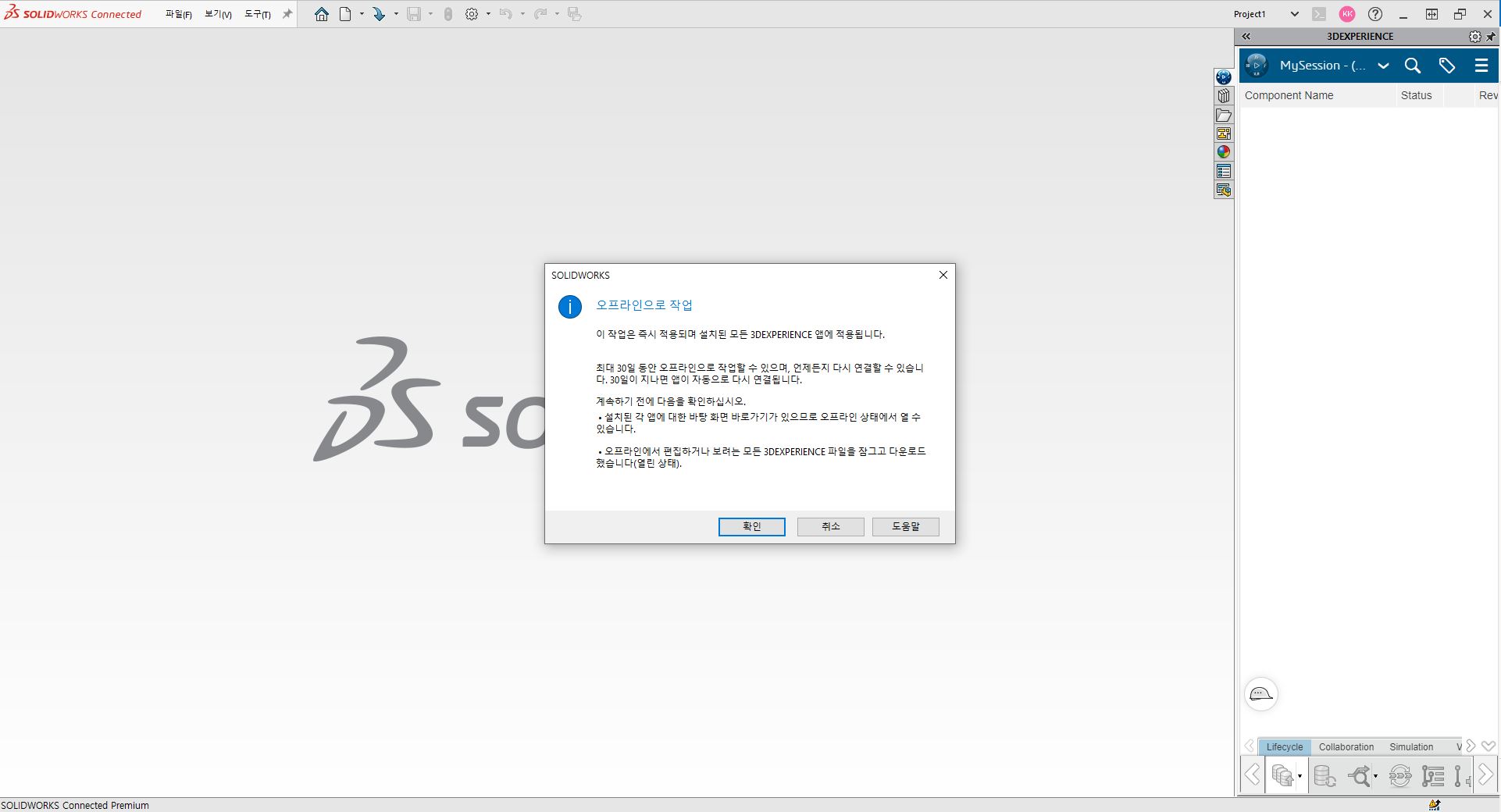Open the Save database stack dropdown arrow

(x=1300, y=776)
